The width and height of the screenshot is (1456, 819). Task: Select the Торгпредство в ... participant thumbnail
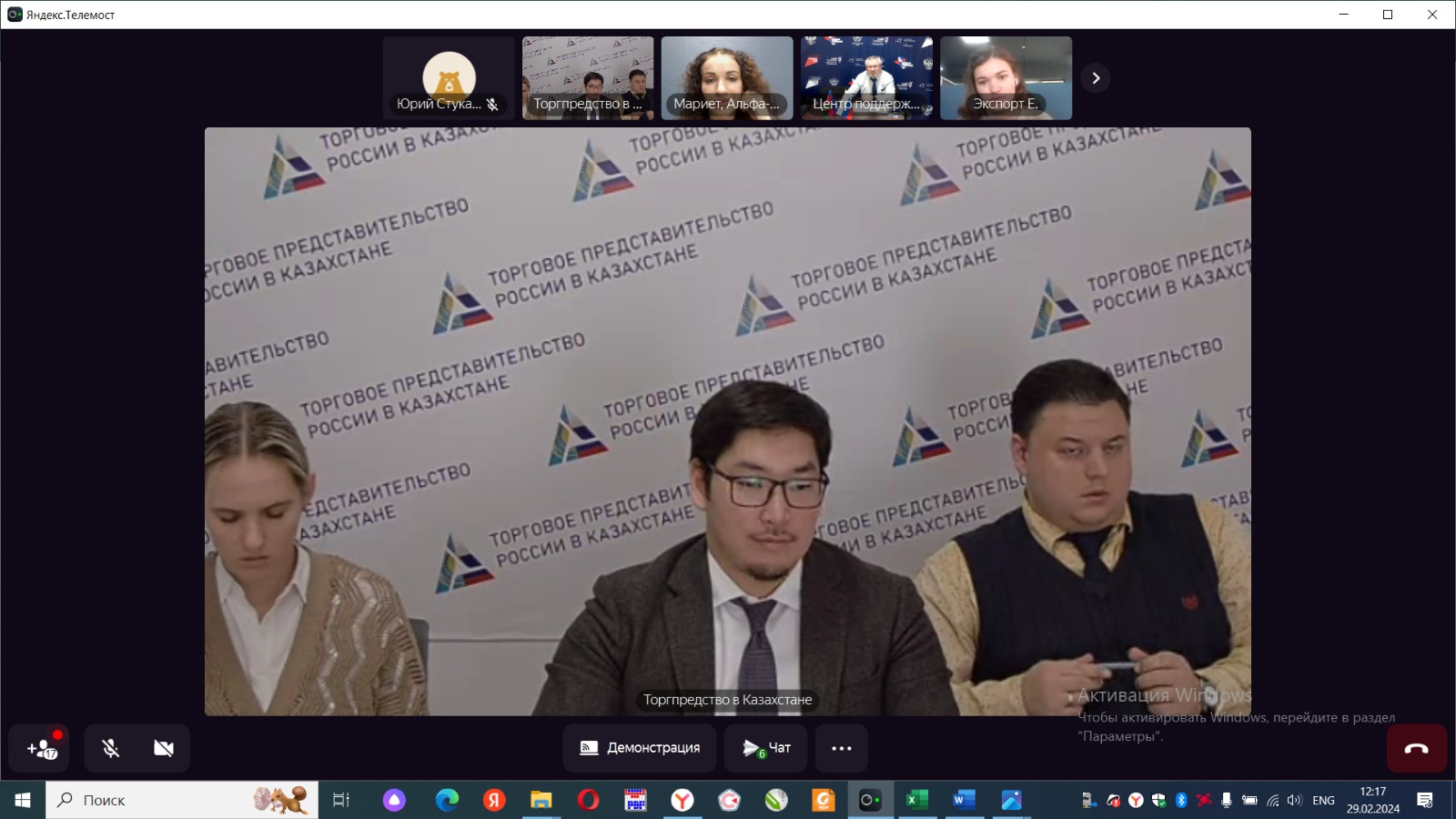pos(588,78)
